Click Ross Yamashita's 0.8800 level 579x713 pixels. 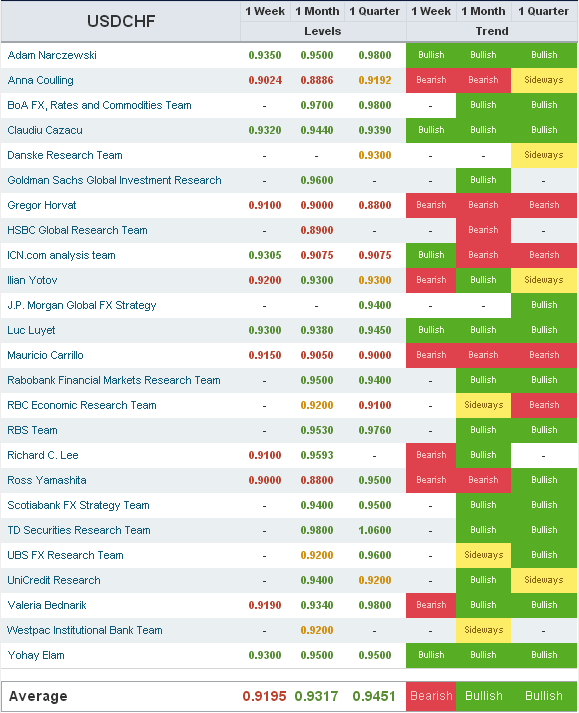317,481
